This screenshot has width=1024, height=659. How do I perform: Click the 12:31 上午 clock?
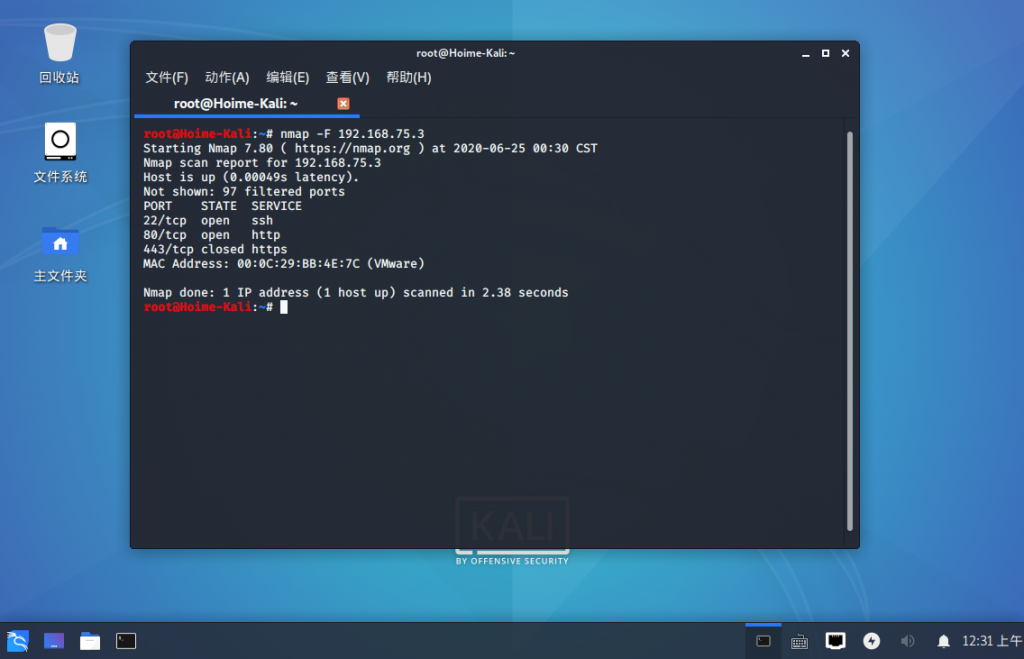[992, 641]
